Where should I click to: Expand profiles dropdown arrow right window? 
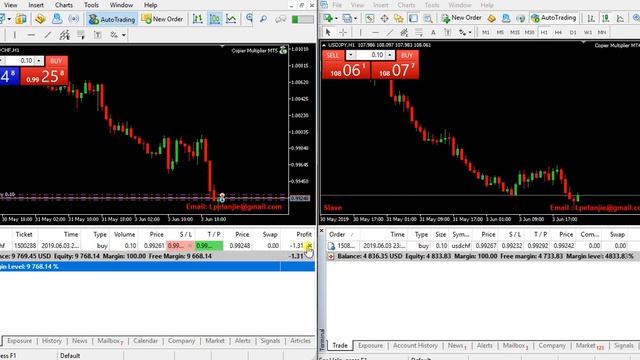[355, 18]
